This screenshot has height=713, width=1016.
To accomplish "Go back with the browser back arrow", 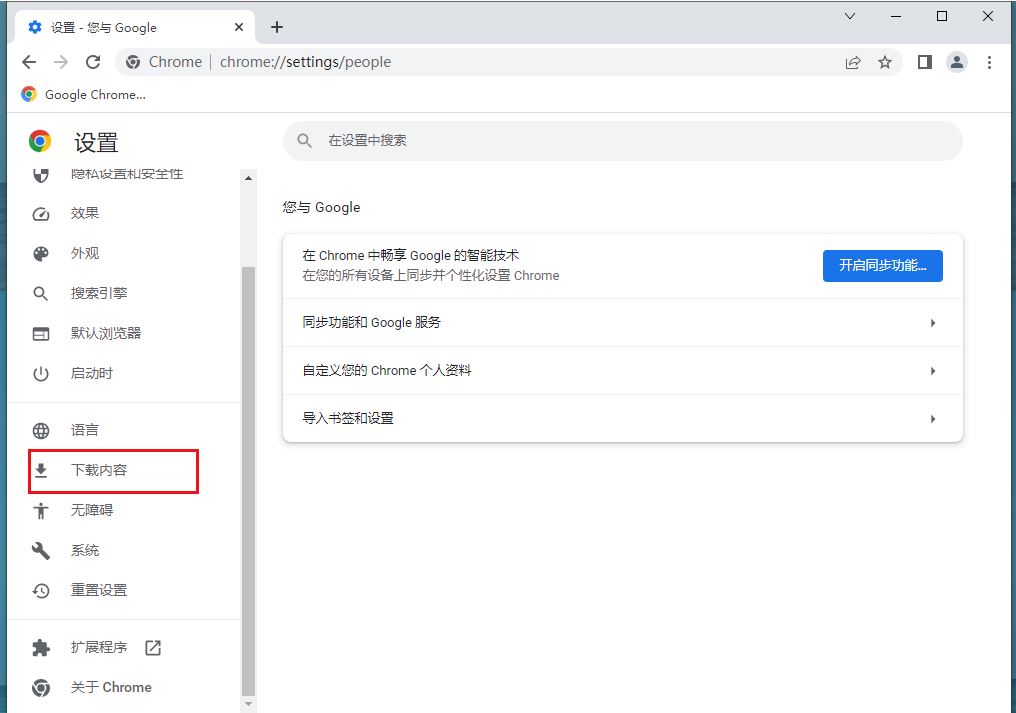I will point(29,62).
